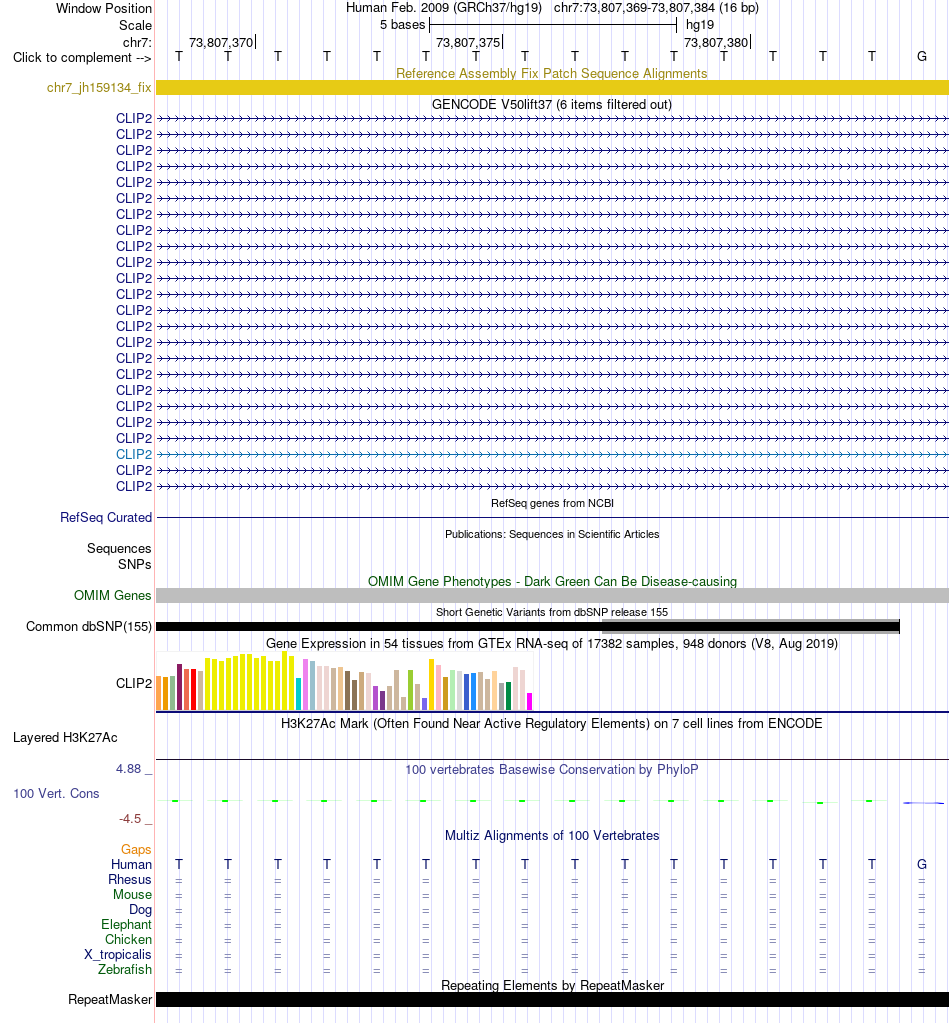
Task: Click the position text 'chr7:73,807,369-73,807,384 (16 bp)'
Action: point(656,8)
